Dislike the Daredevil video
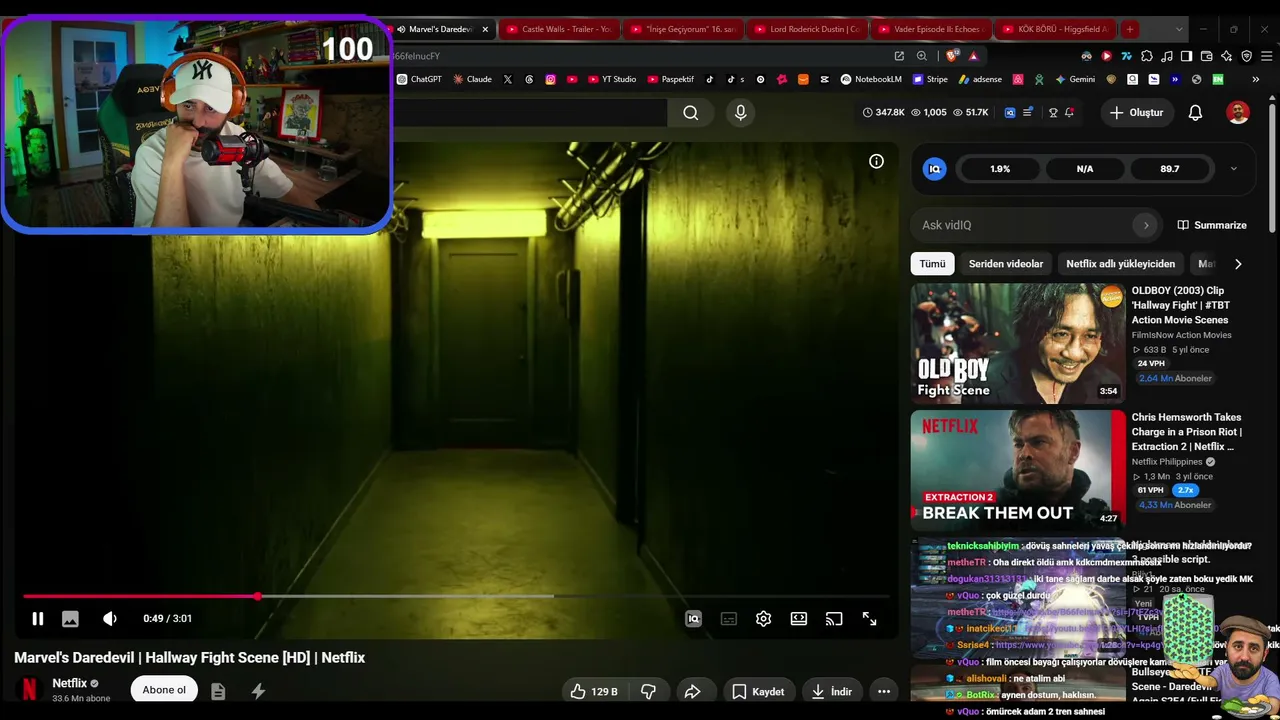1280x720 pixels. pyautogui.click(x=648, y=691)
